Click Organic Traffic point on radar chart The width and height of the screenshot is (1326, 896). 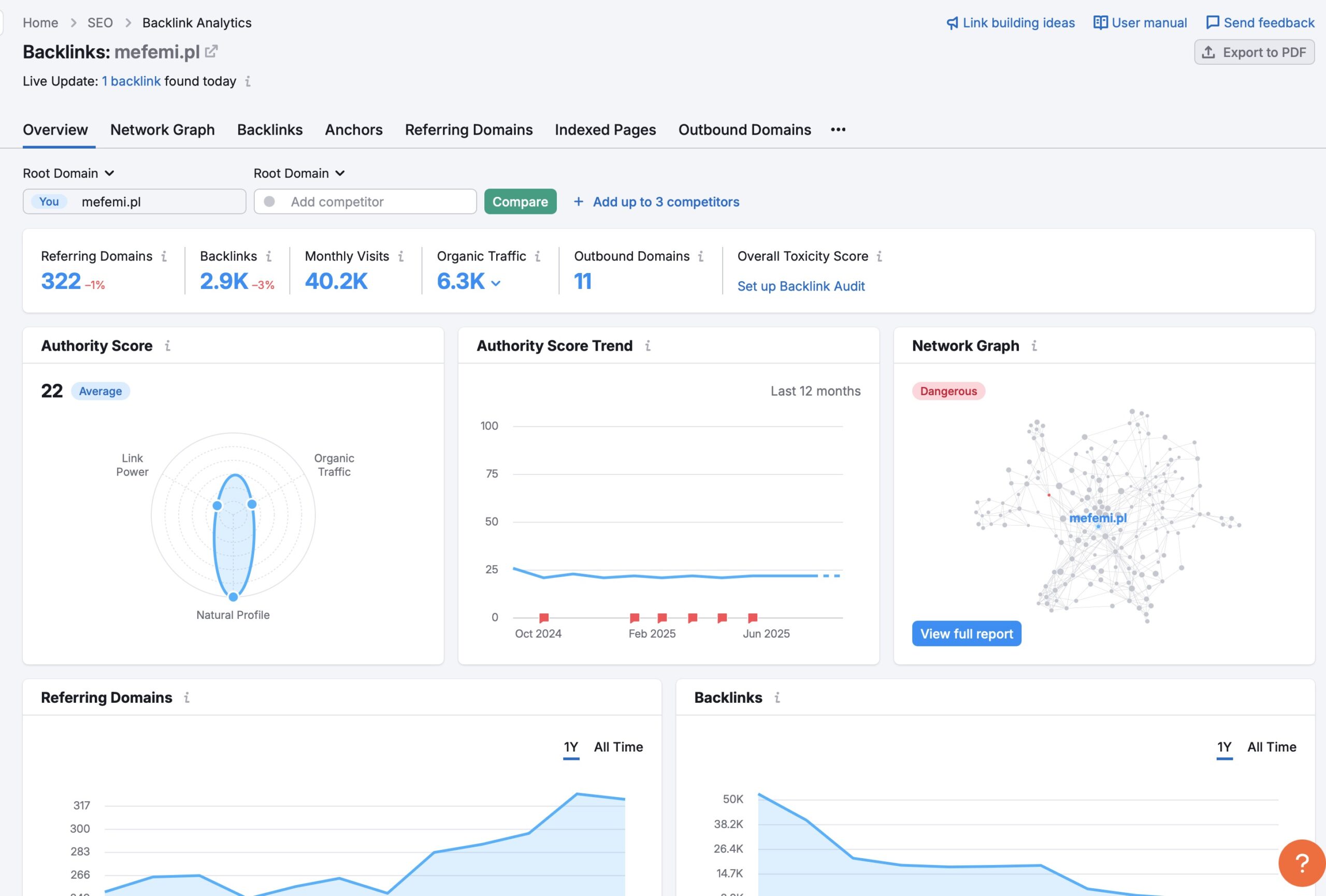pos(252,503)
